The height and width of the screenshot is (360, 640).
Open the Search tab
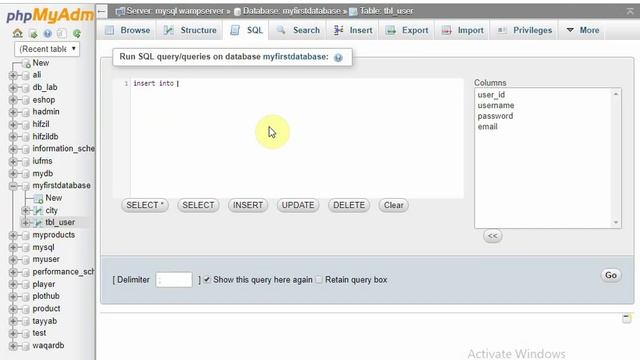coord(298,30)
